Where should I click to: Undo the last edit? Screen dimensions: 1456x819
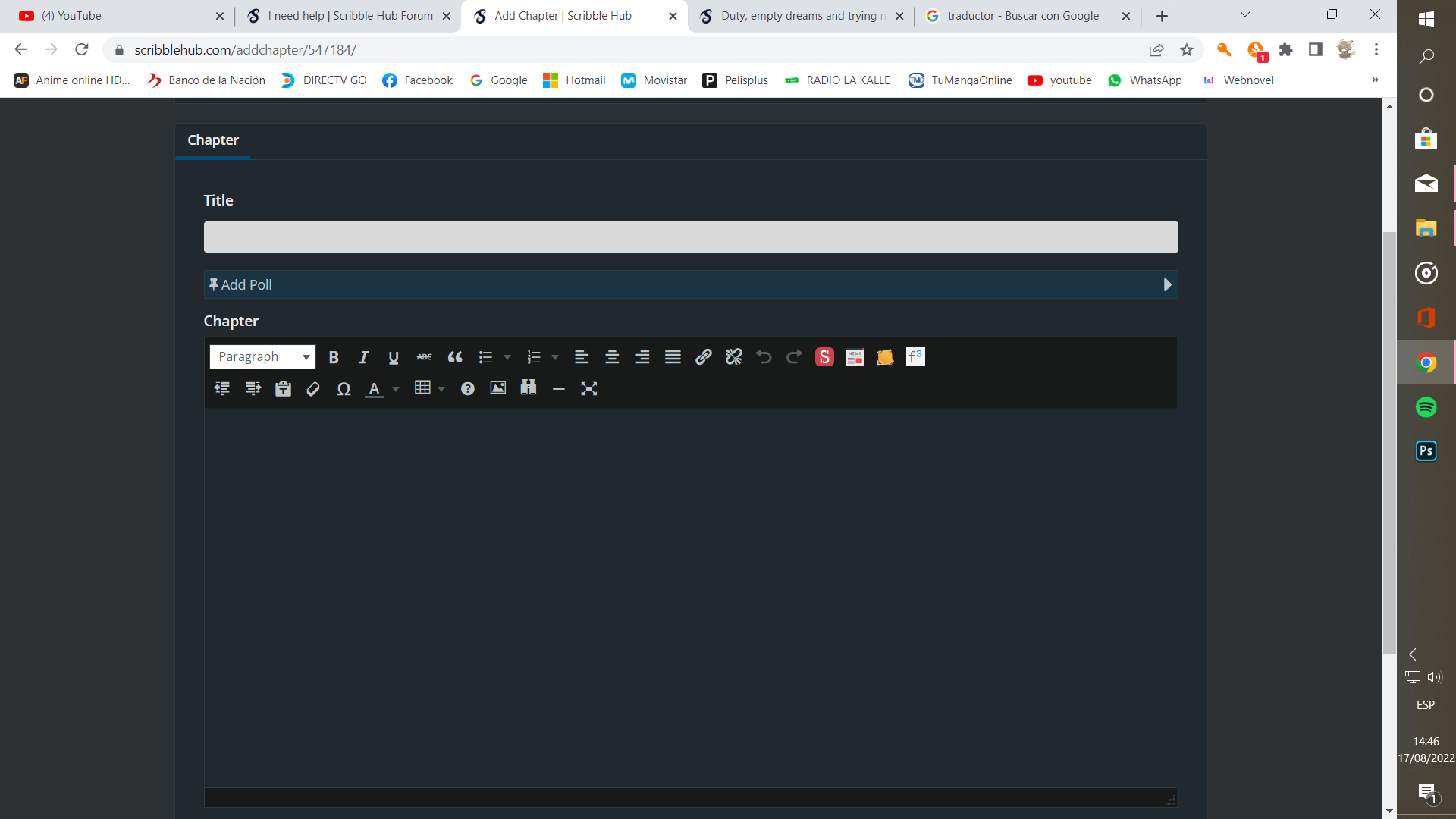(x=764, y=357)
